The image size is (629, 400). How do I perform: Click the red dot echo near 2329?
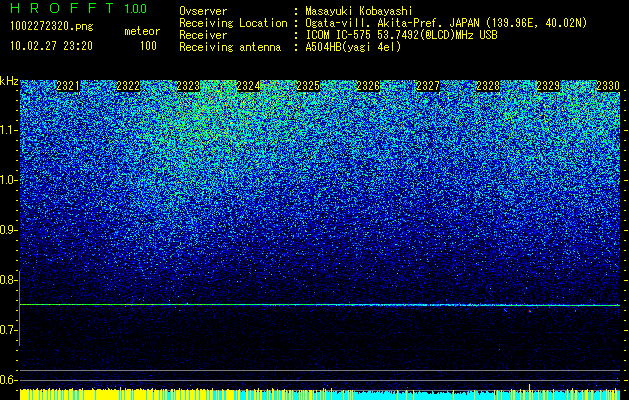(x=530, y=311)
